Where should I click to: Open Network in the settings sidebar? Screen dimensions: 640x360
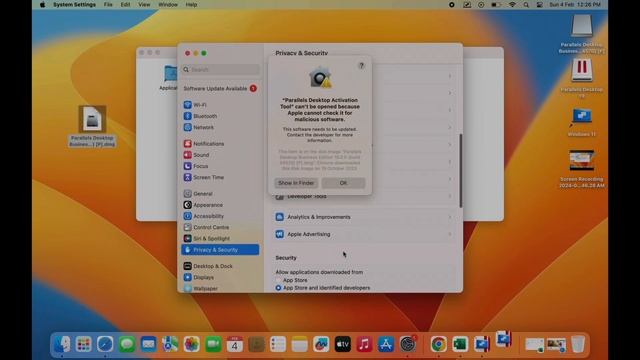(x=199, y=127)
